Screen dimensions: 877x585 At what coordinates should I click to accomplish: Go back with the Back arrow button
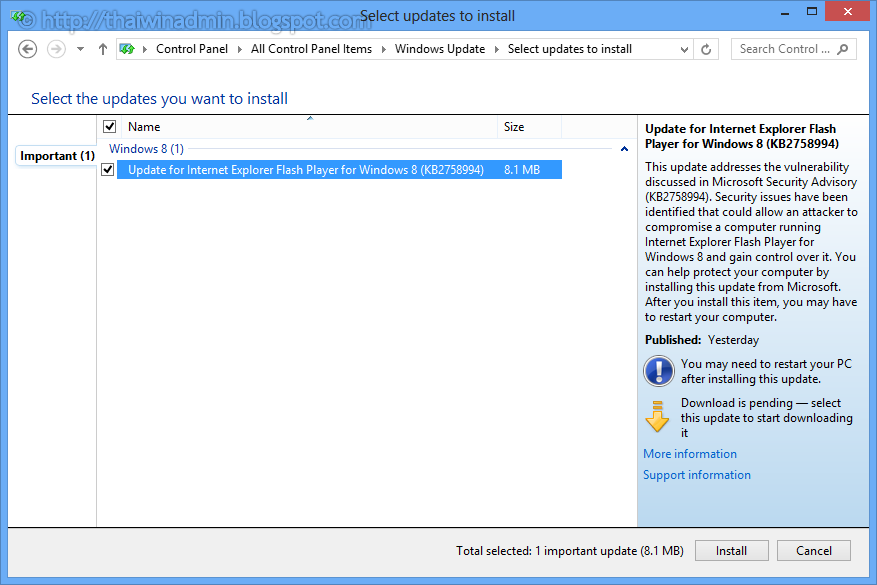[x=27, y=49]
